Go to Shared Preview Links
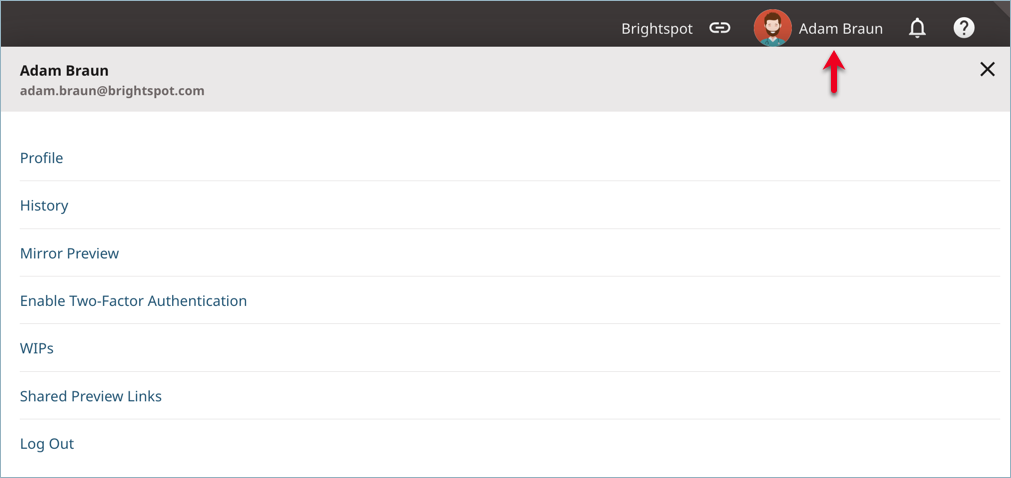 91,396
